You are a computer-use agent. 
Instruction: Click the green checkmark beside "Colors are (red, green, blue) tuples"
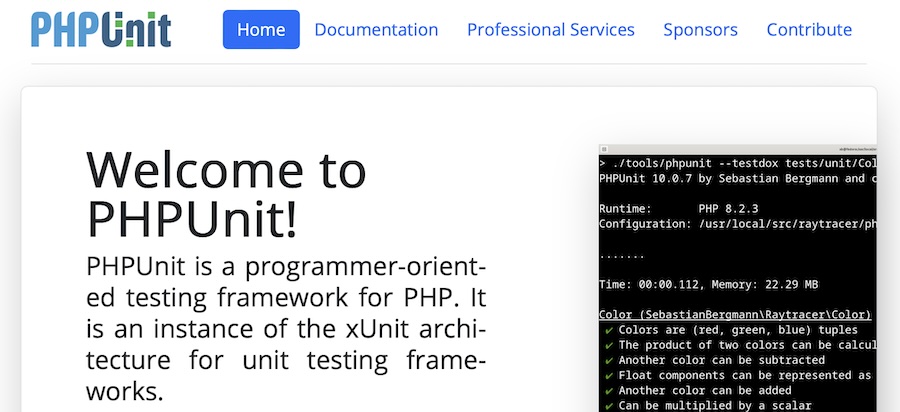click(x=608, y=330)
